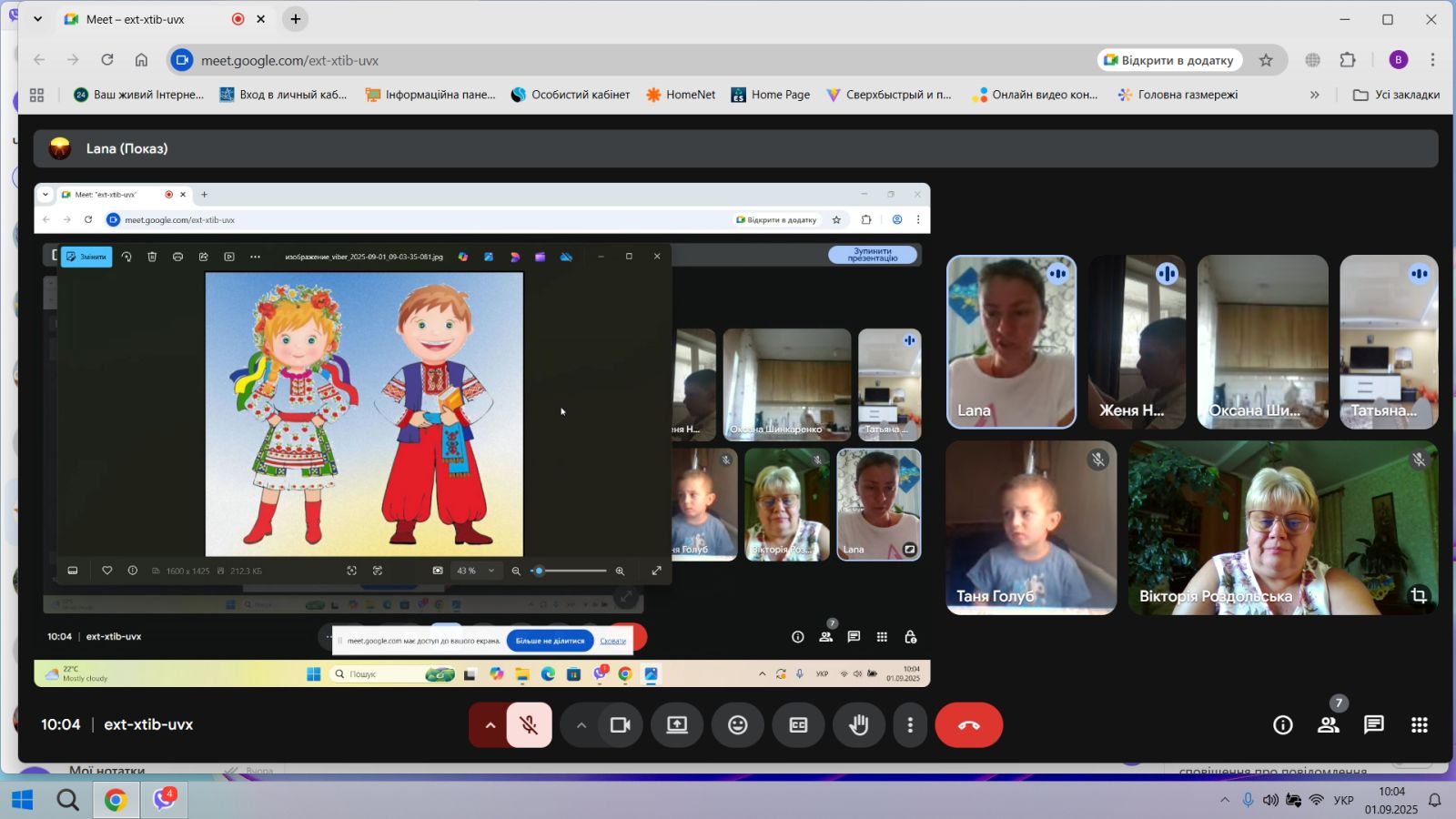The width and height of the screenshot is (1456, 819).
Task: Open a new tab
Action: (295, 19)
